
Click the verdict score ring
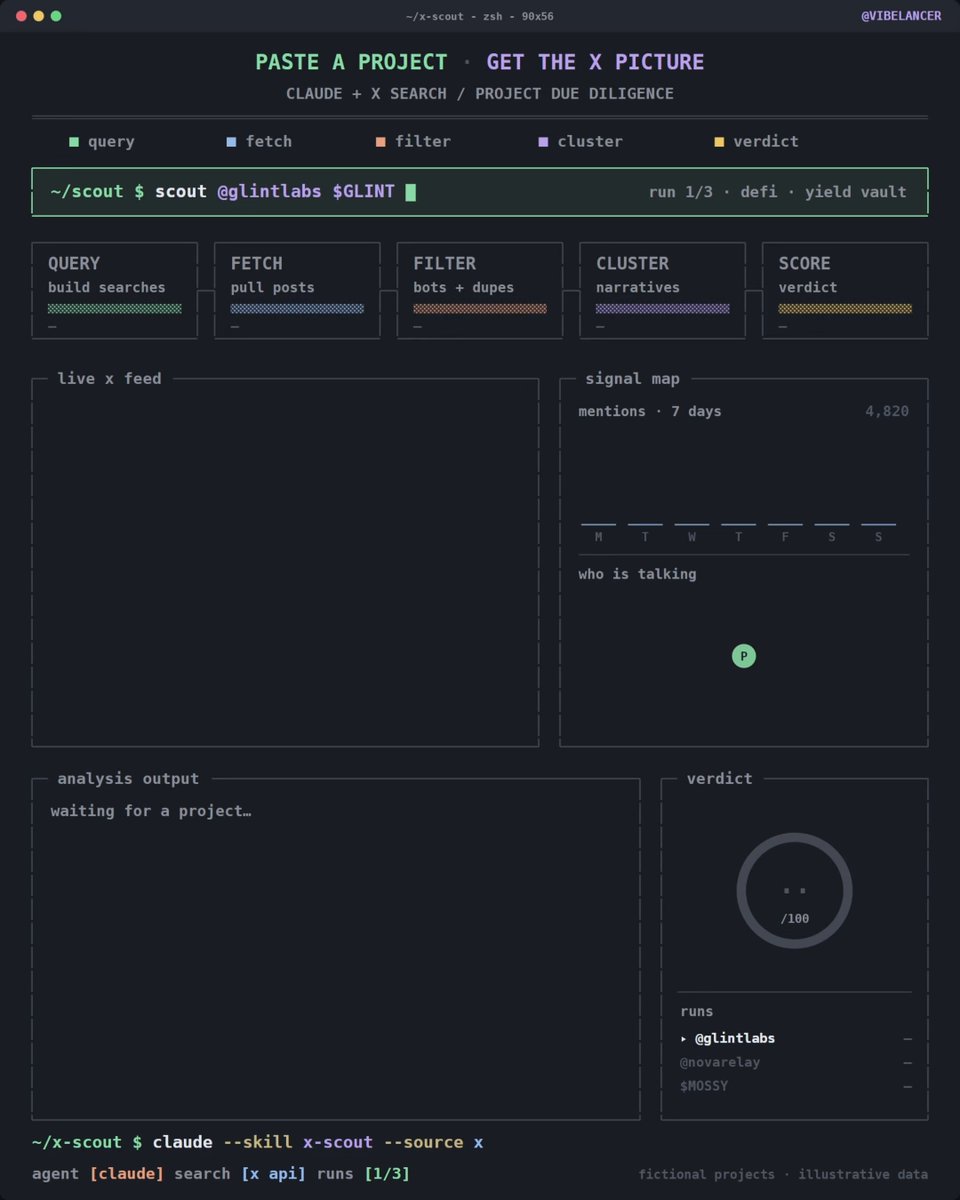click(x=795, y=890)
